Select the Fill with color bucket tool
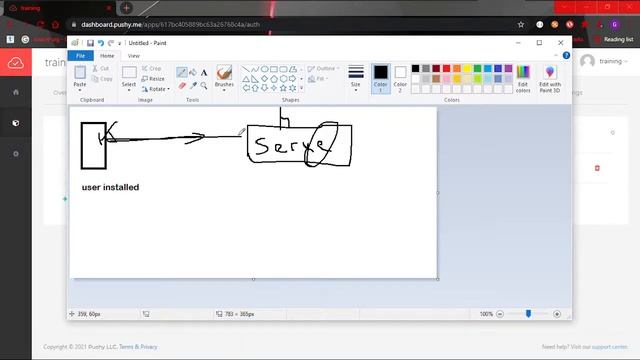Screen dimensions: 640x360 (x=193, y=72)
